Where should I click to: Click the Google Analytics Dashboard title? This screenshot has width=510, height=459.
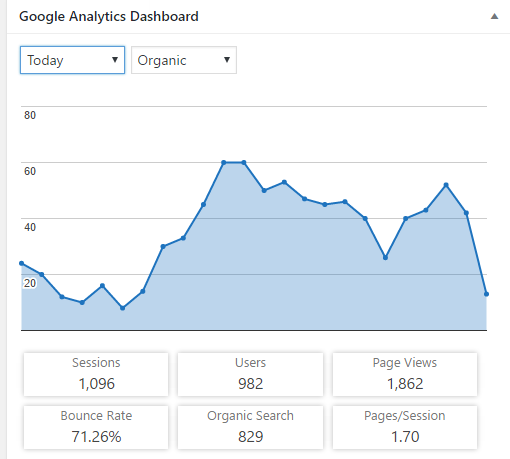click(109, 16)
